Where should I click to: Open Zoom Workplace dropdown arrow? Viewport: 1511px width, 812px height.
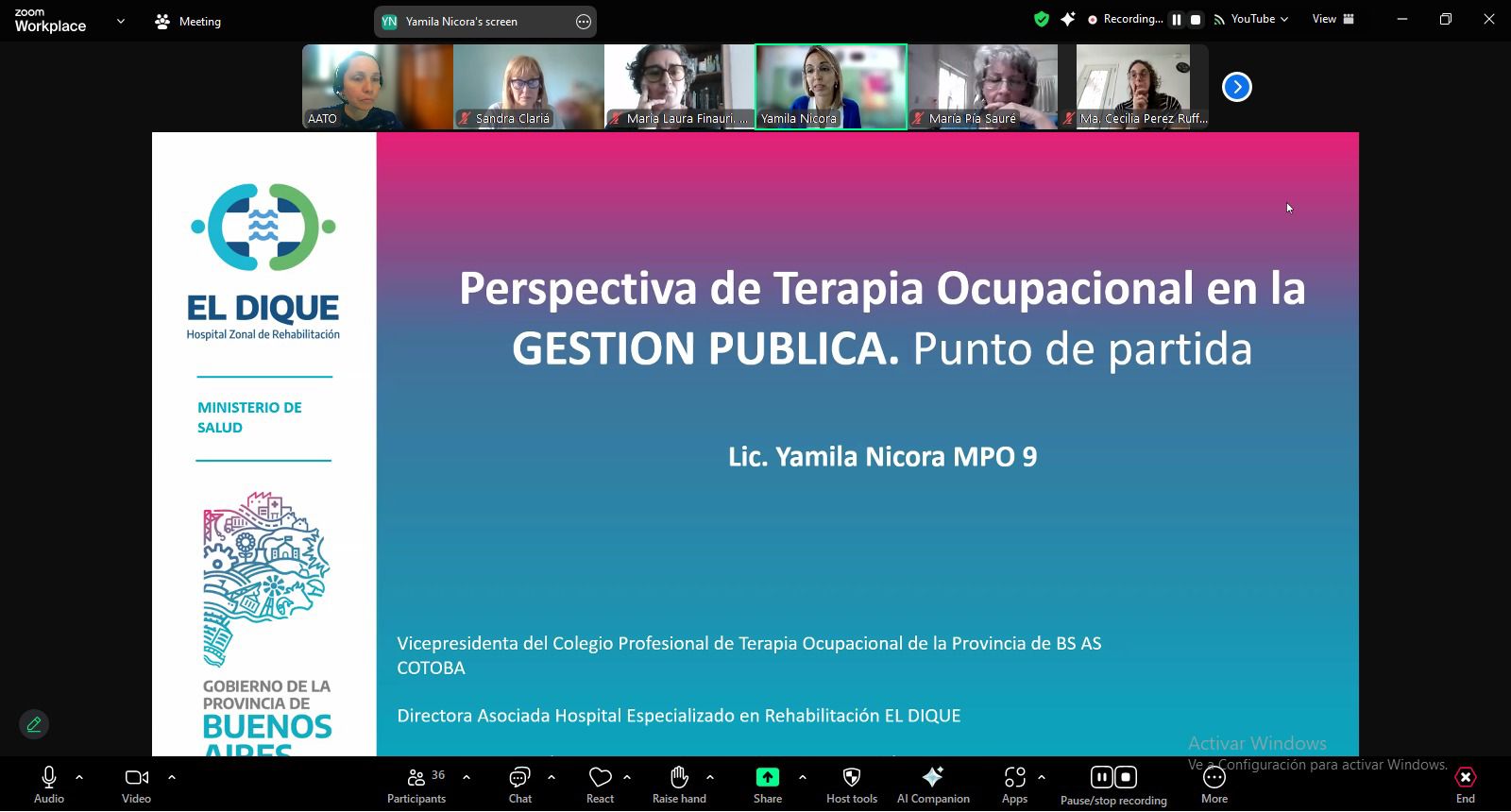point(121,21)
